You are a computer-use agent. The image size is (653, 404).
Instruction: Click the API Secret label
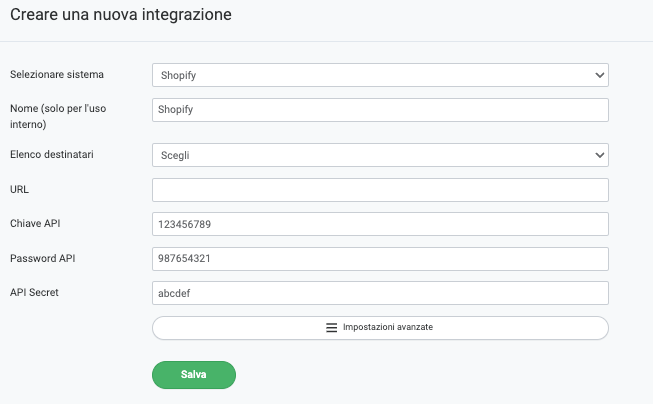(36, 292)
